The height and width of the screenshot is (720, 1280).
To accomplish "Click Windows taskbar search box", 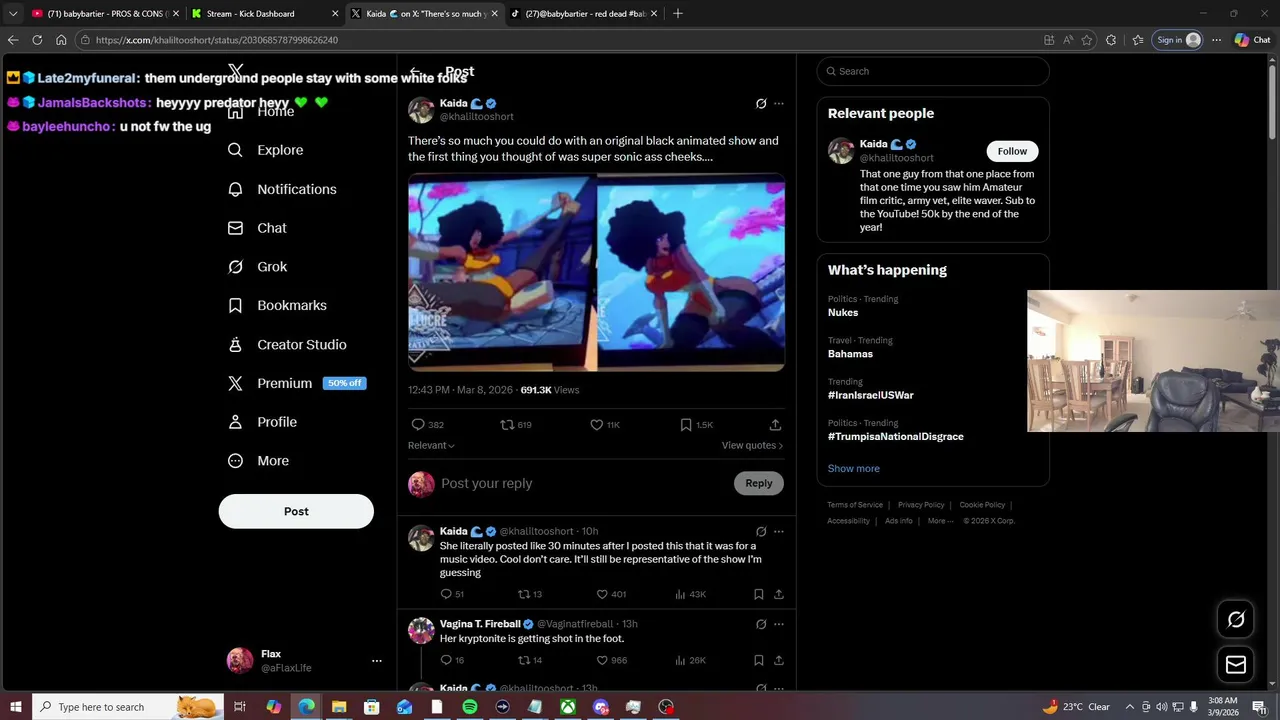I will [x=129, y=707].
